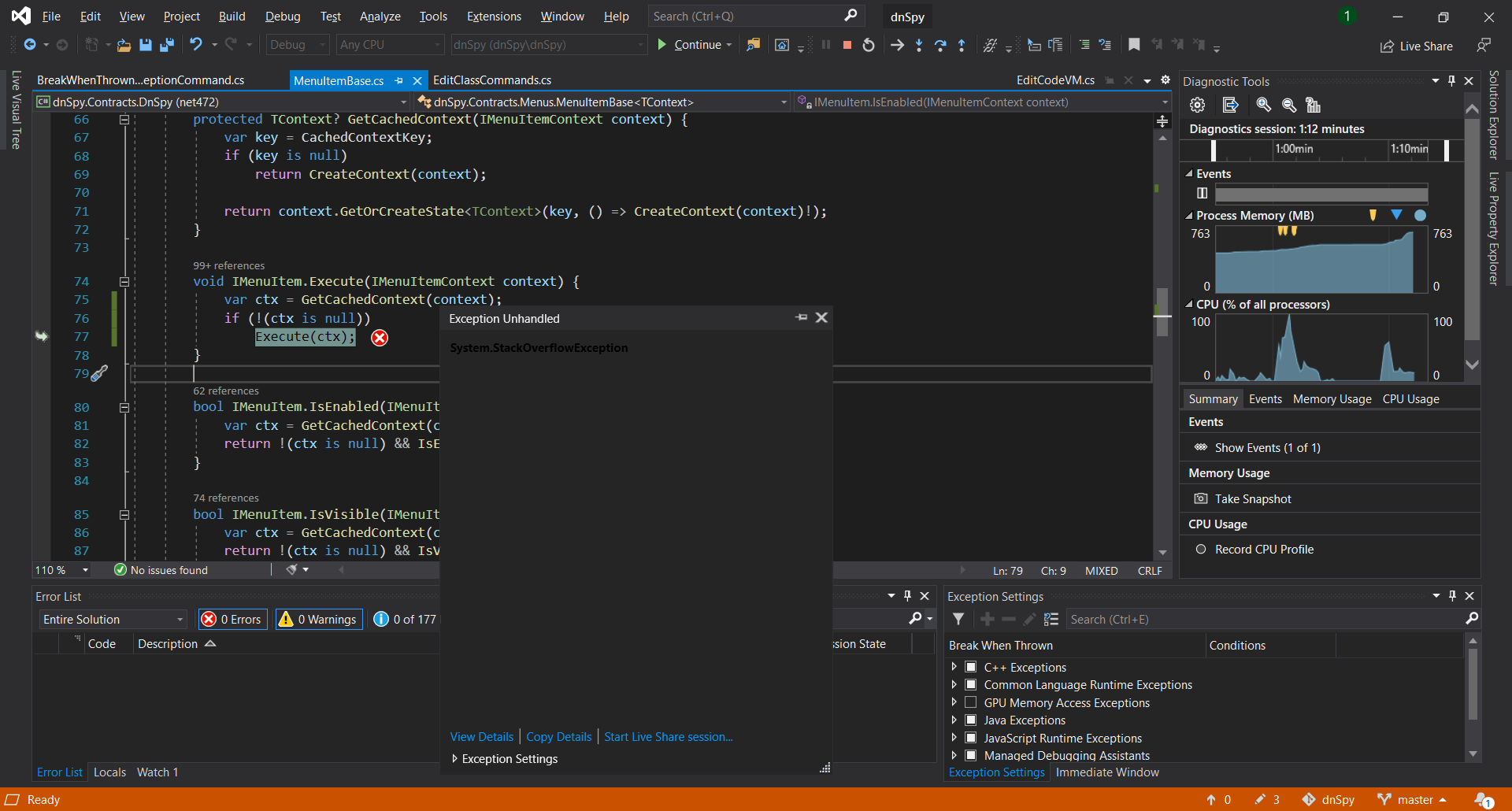Expand the C++ Exceptions tree node
Viewport: 1512px width, 811px height.
(x=954, y=667)
